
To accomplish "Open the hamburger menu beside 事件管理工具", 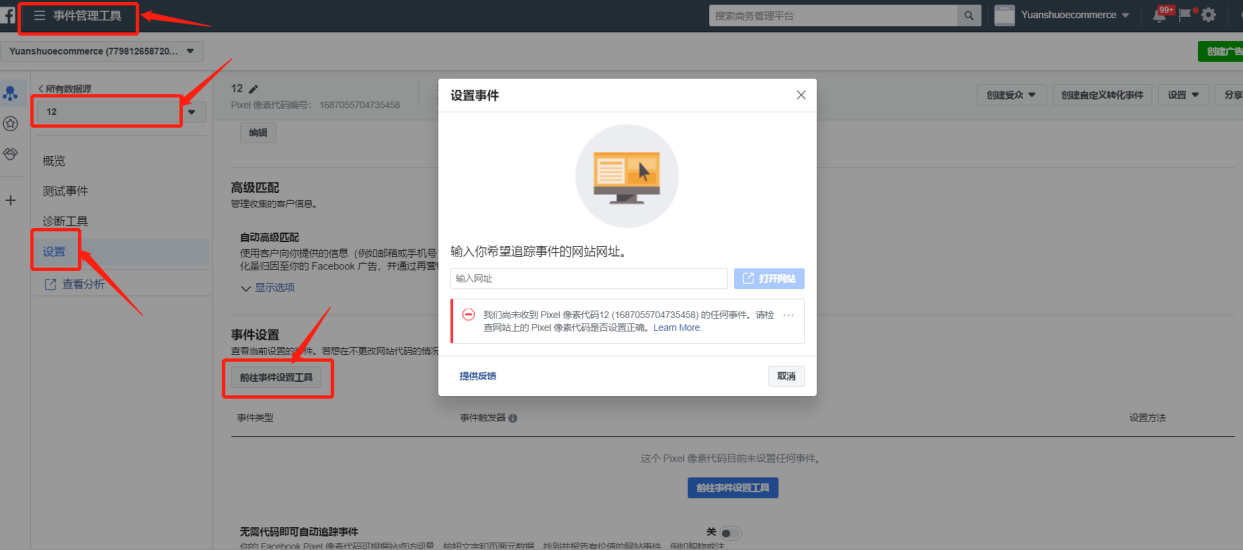I will 40,16.
